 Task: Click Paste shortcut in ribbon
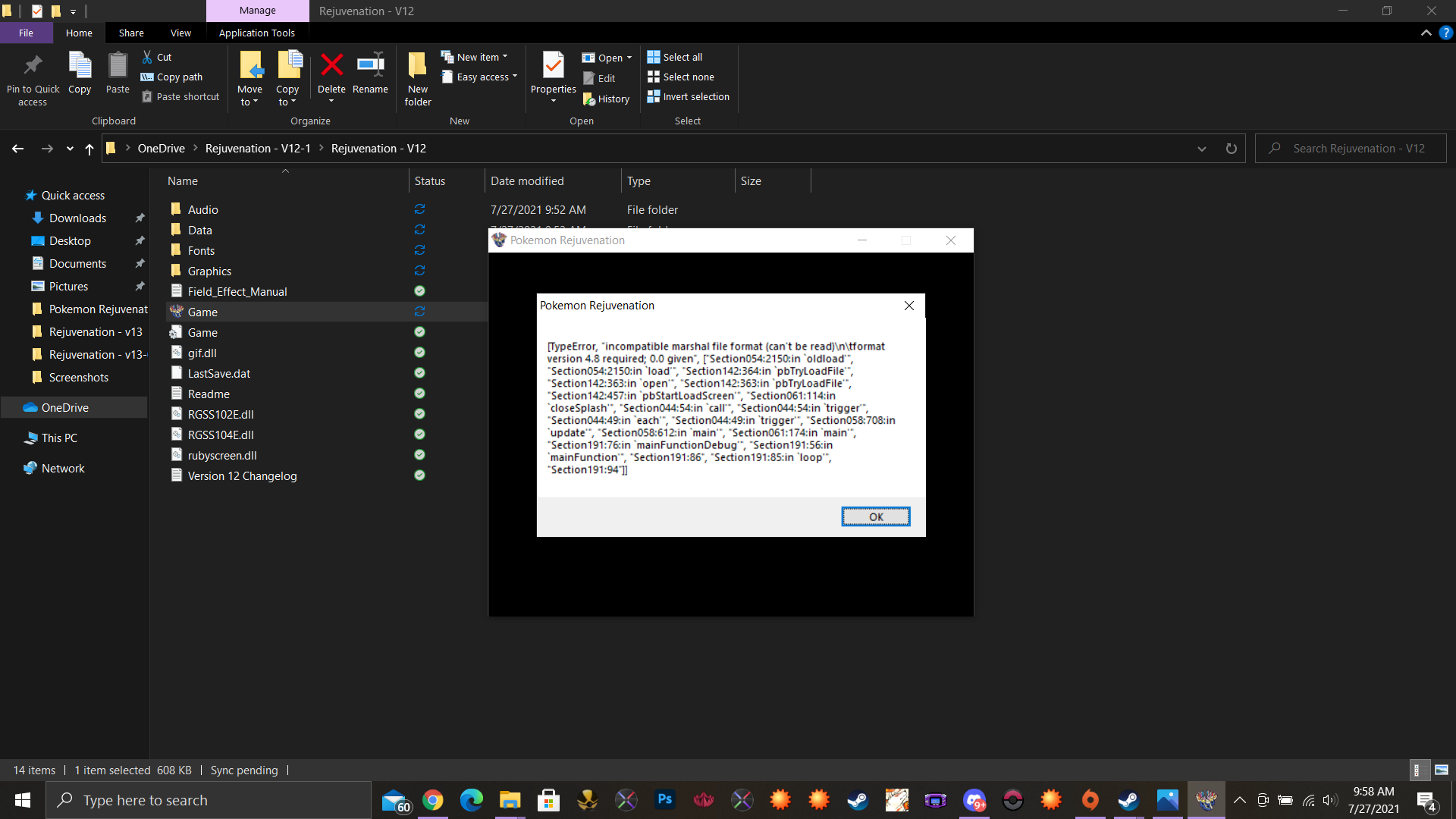[x=180, y=96]
